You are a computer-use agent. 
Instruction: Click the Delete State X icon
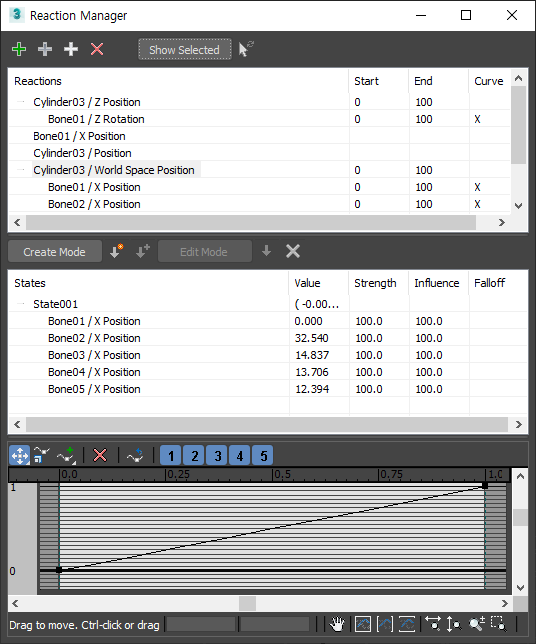(293, 251)
